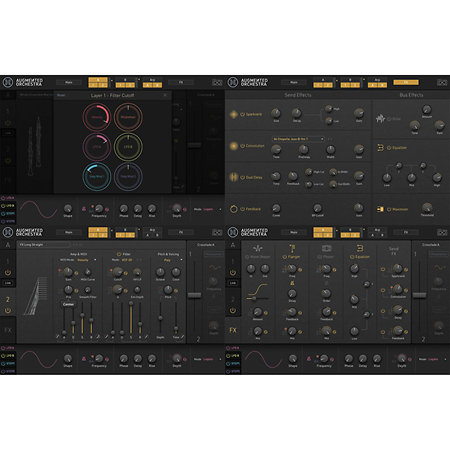The width and height of the screenshot is (450, 450).
Task: Click the Crossfade fader handle beside Pitch & Voicing
Action: tap(194, 295)
